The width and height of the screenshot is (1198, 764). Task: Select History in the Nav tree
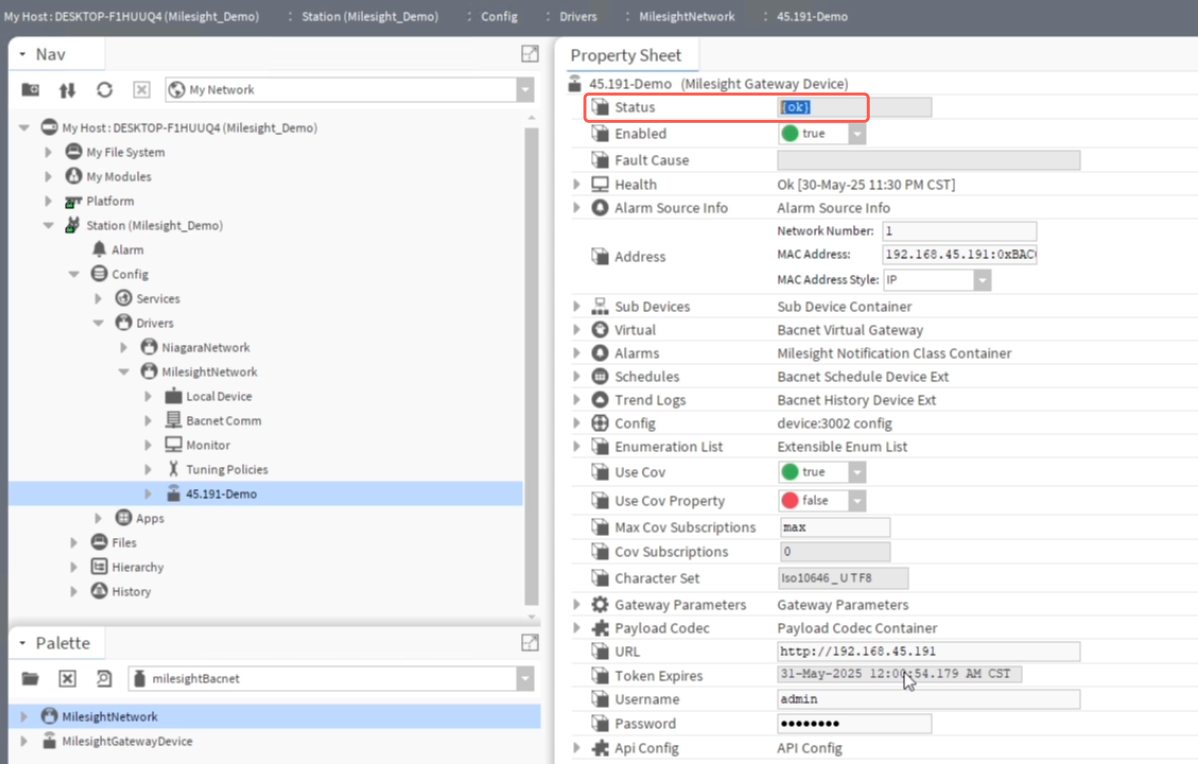[131, 591]
